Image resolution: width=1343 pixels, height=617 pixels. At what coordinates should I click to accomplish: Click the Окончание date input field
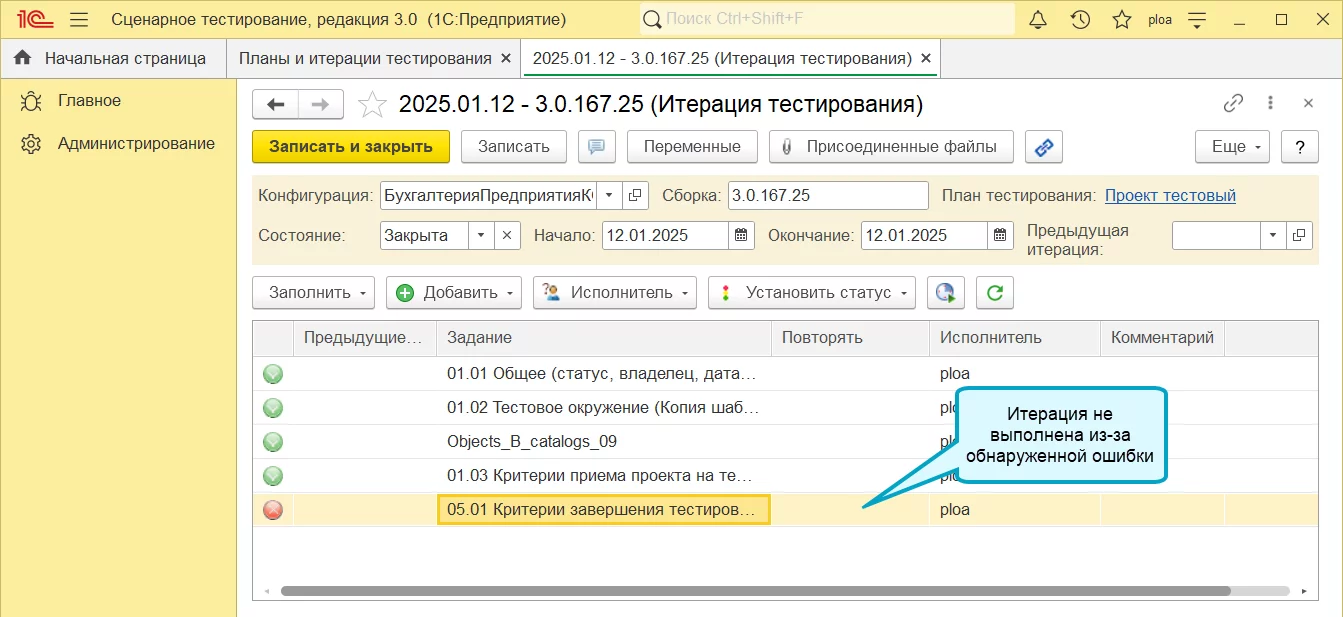pos(924,236)
